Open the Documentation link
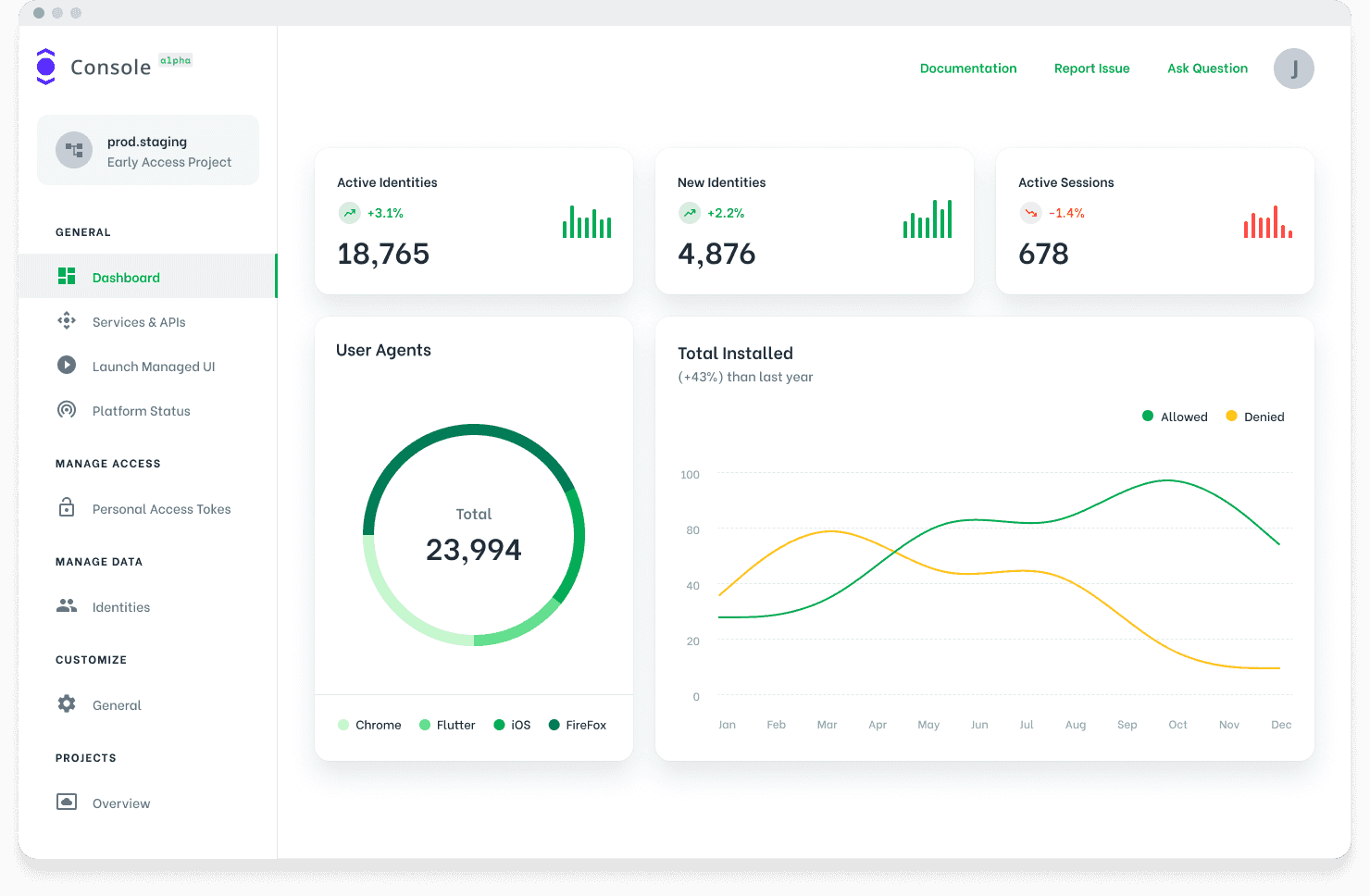This screenshot has height=896, width=1370. point(968,68)
